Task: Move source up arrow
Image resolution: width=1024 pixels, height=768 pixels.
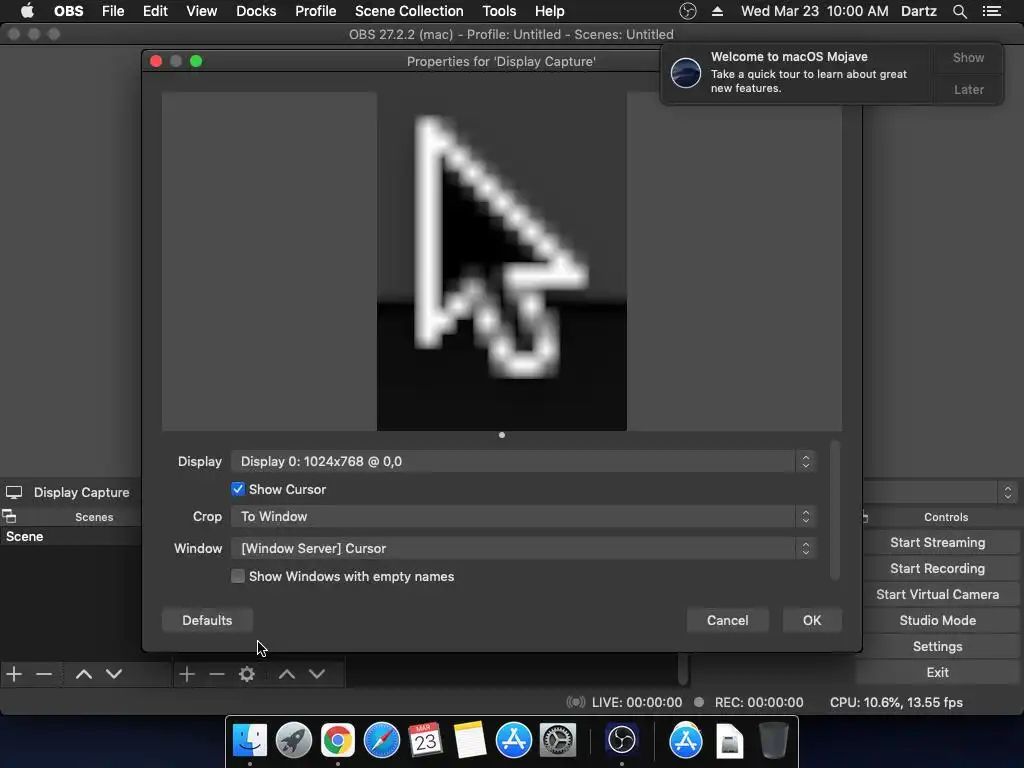Action: [x=287, y=673]
